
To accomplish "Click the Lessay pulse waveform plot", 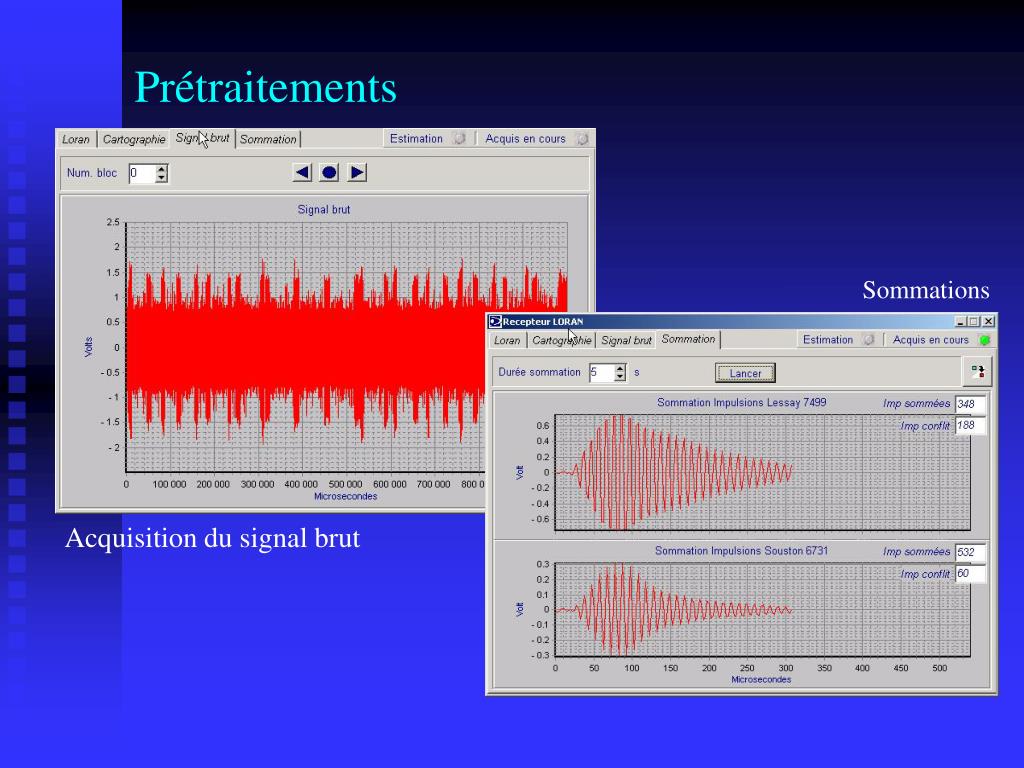I will [762, 472].
